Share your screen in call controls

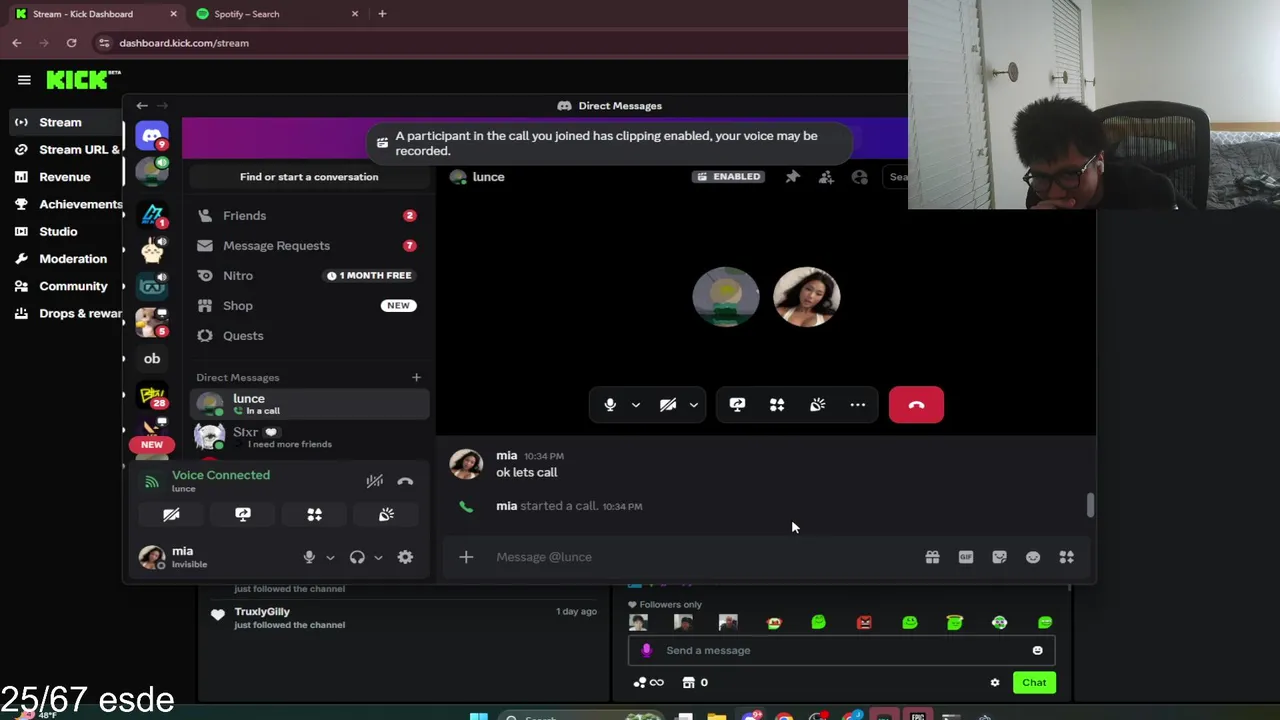click(x=737, y=405)
